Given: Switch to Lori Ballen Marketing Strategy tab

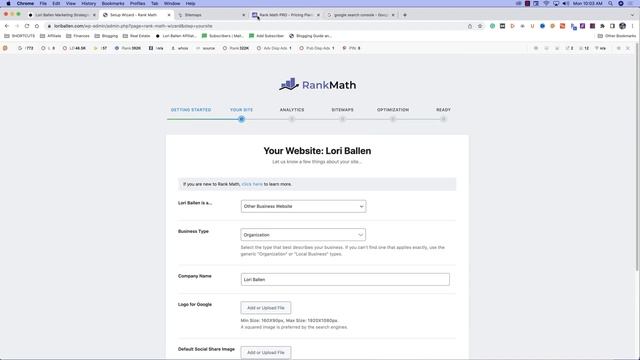Looking at the screenshot, I should [61, 15].
